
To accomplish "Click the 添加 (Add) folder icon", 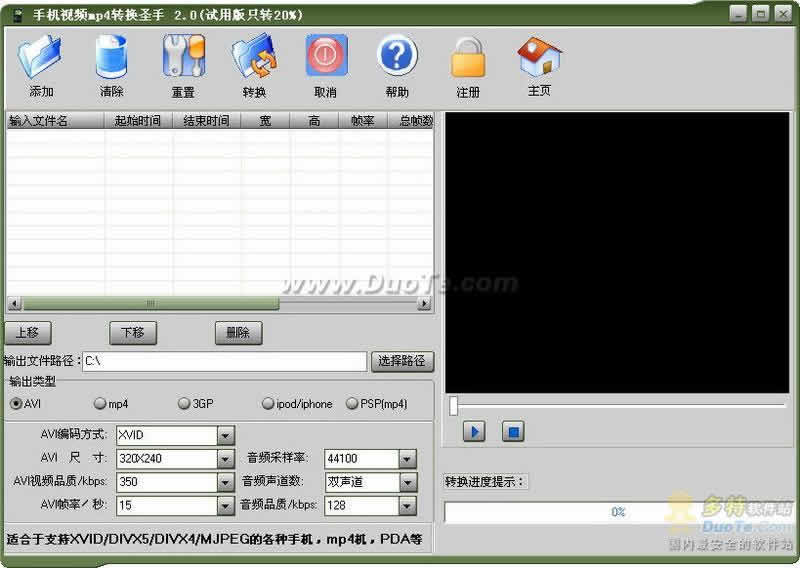I will coord(40,56).
